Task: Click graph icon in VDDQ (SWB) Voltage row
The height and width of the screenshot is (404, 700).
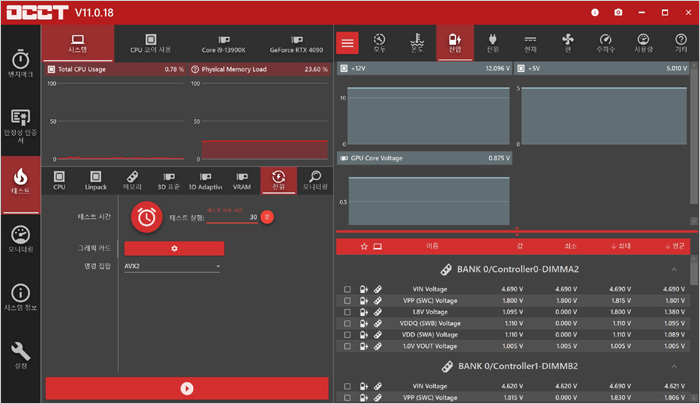Action: click(x=364, y=323)
